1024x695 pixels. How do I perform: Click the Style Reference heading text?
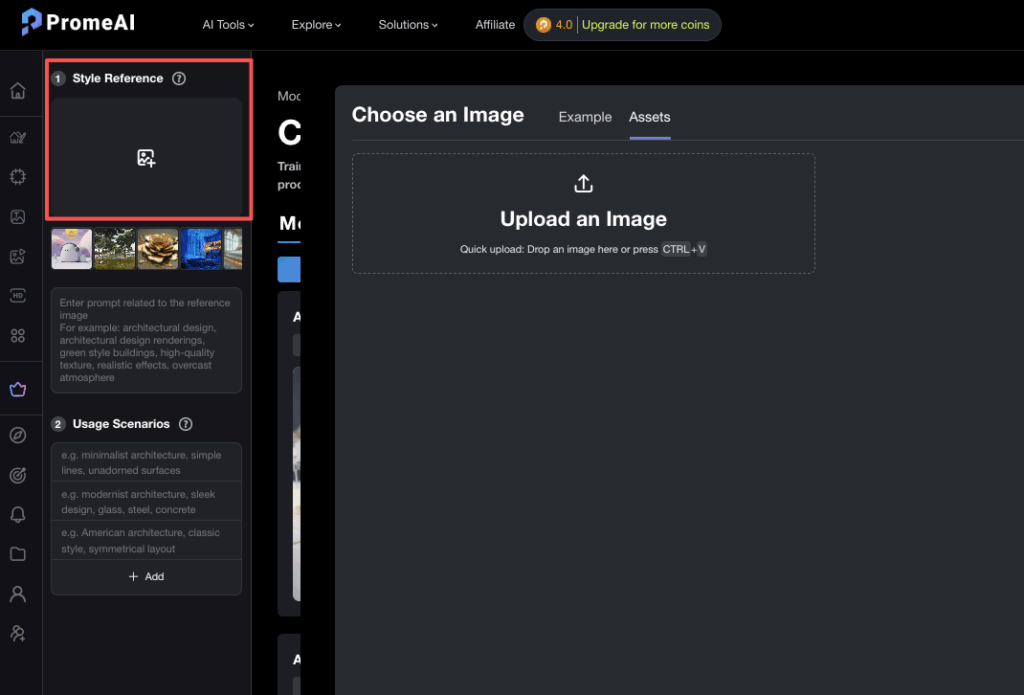pyautogui.click(x=118, y=78)
